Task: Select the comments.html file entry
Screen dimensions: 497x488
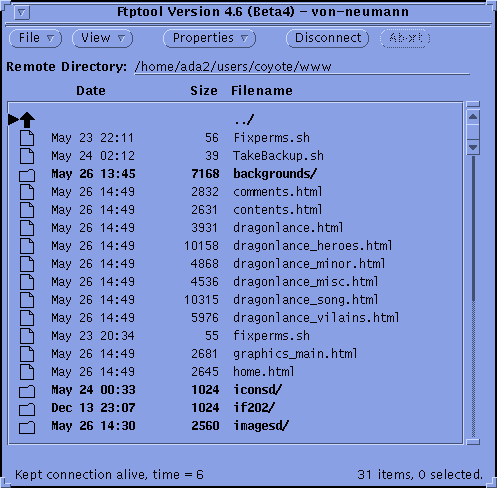Action: pos(235,192)
